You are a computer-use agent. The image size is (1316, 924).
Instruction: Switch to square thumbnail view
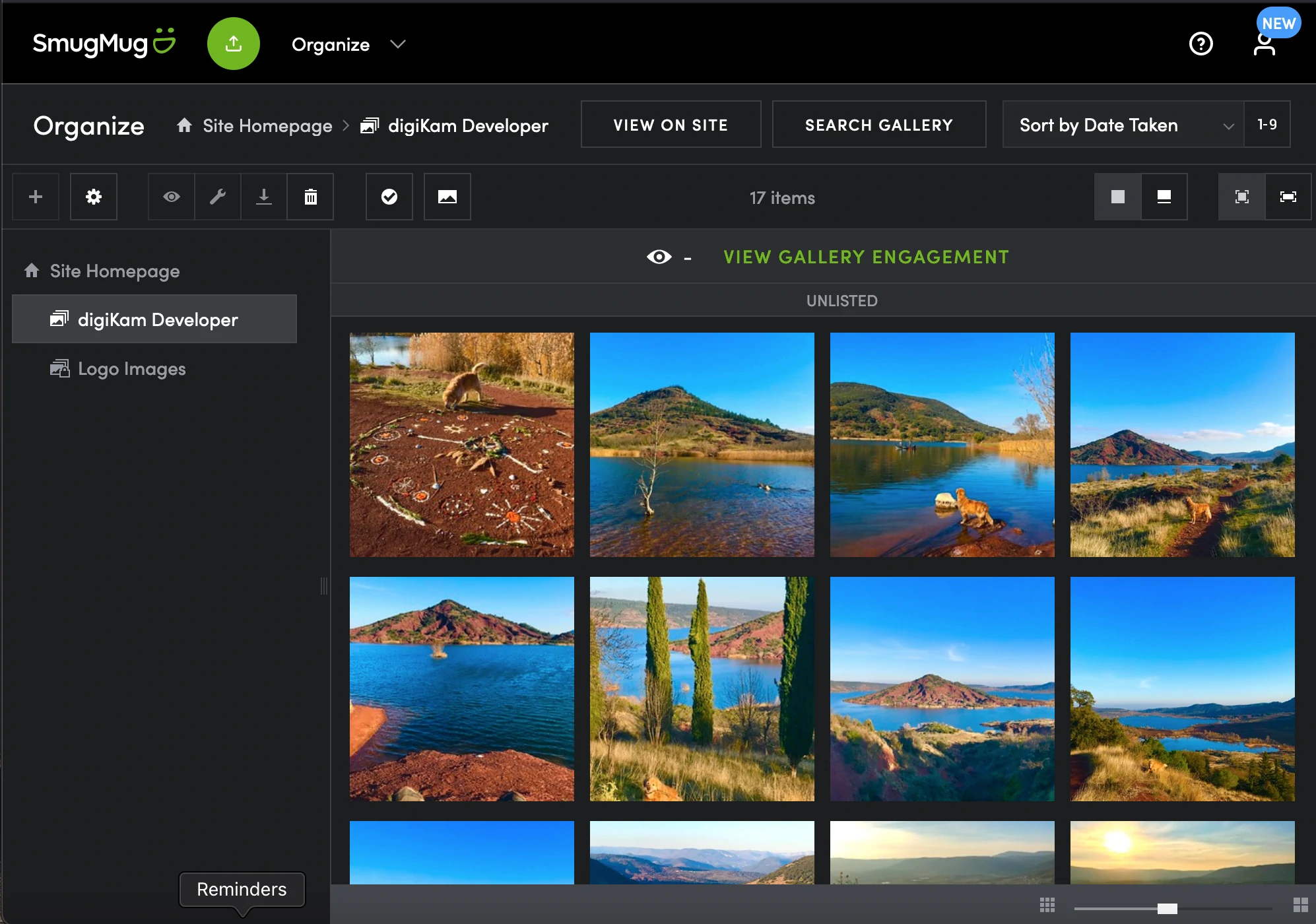1117,197
